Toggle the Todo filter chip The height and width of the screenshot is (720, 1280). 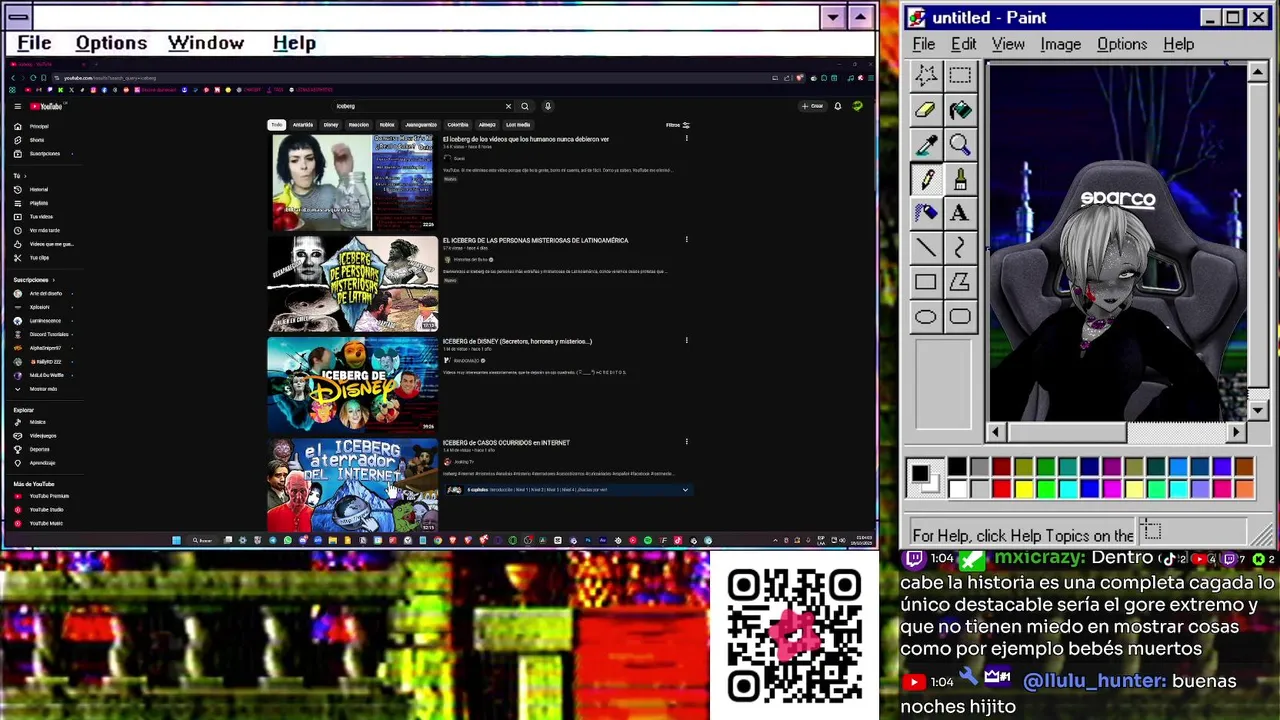(277, 125)
